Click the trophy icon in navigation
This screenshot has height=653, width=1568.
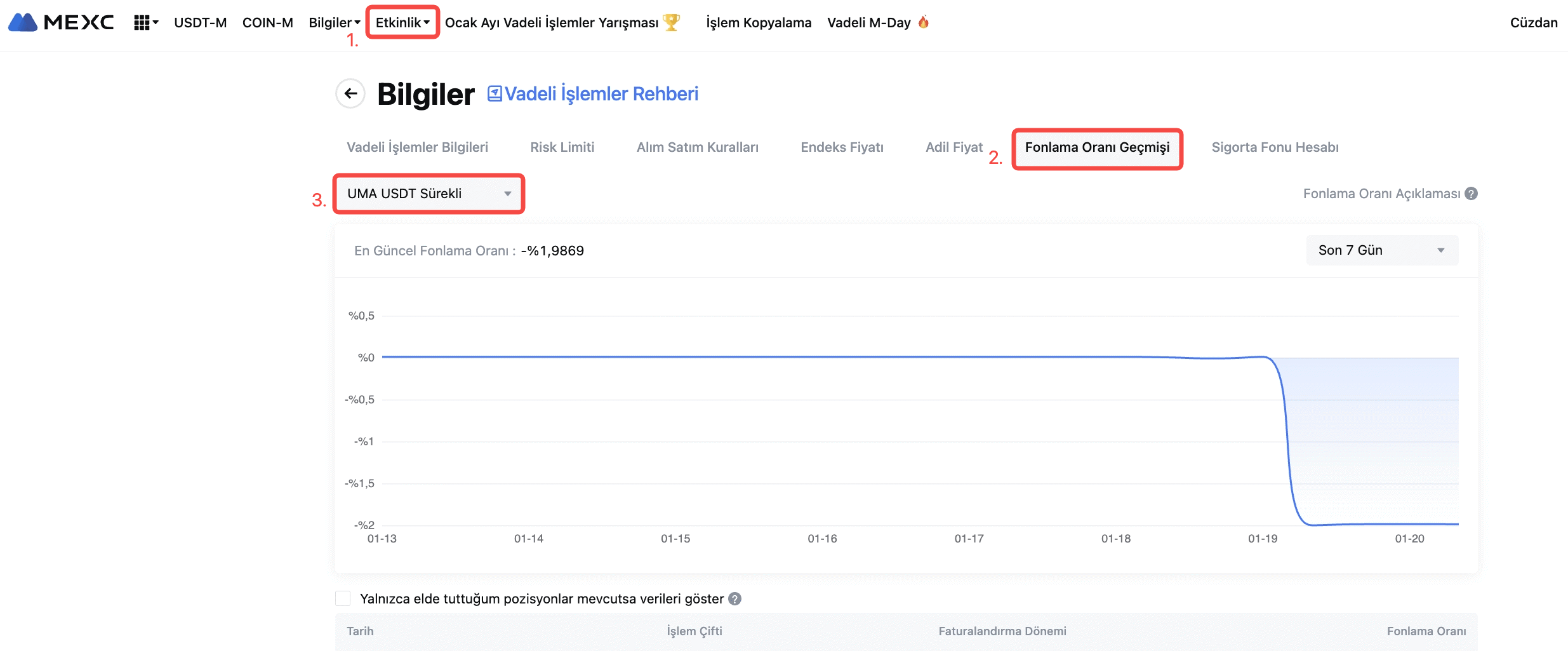(x=671, y=22)
